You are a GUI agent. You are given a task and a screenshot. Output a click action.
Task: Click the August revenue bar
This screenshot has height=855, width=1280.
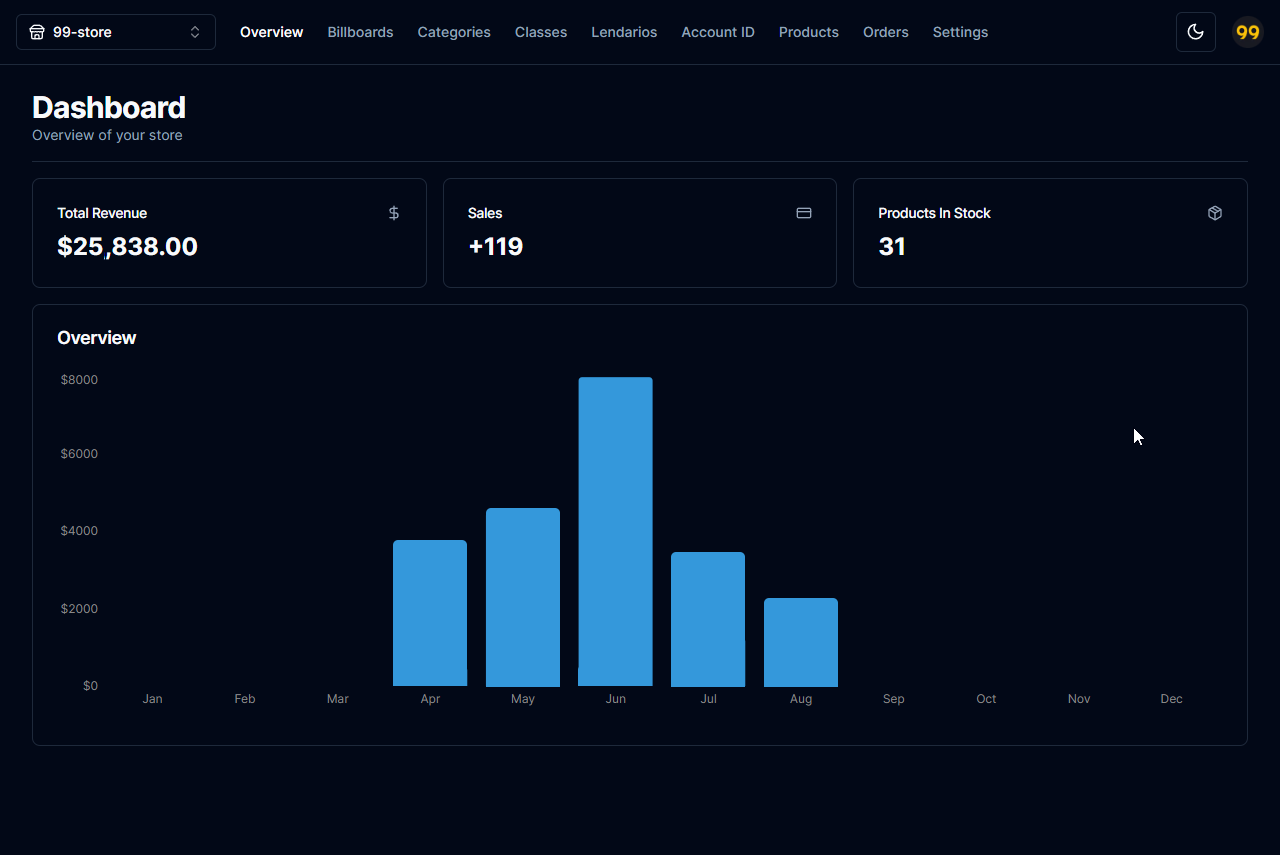click(x=801, y=642)
